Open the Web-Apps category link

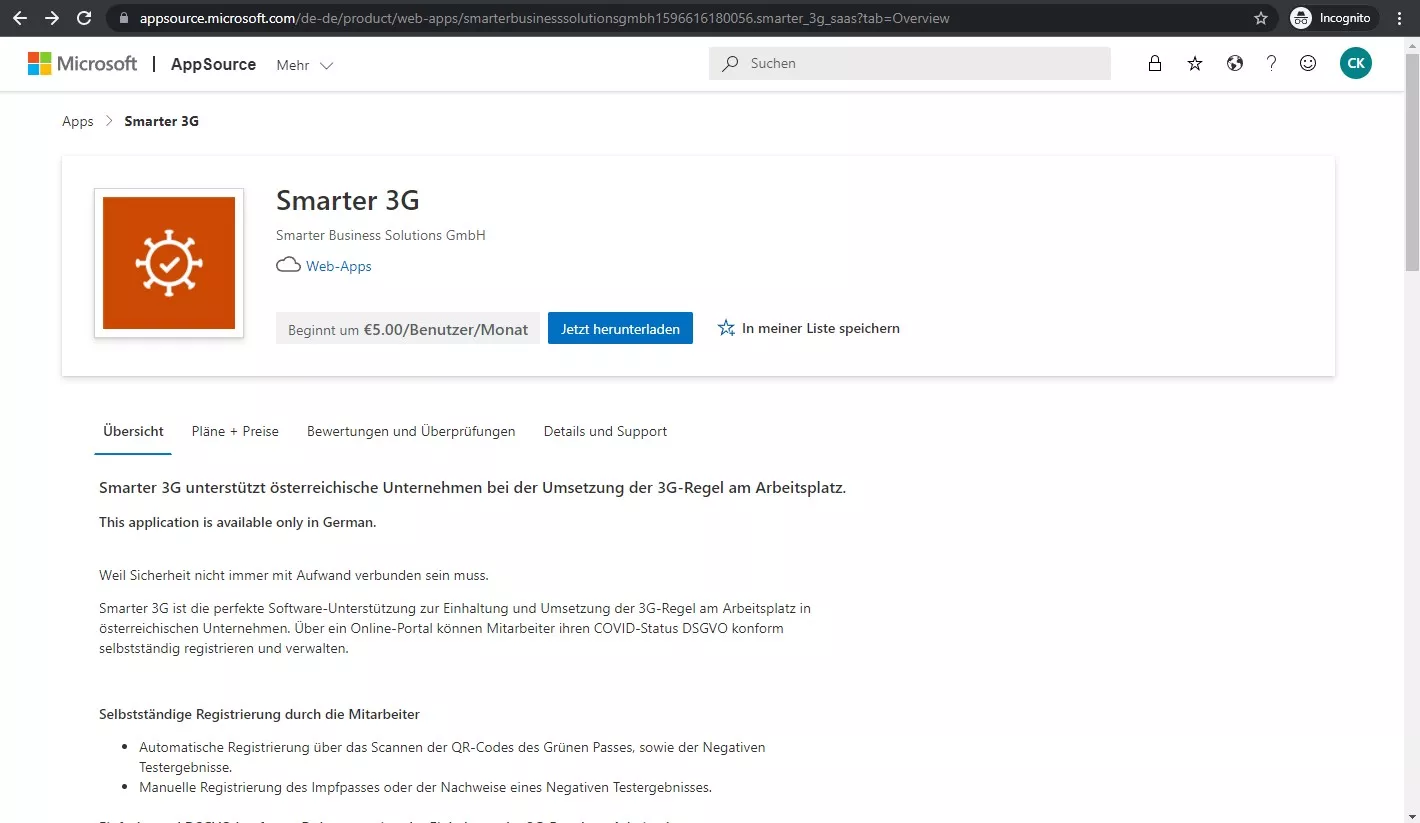tap(339, 266)
